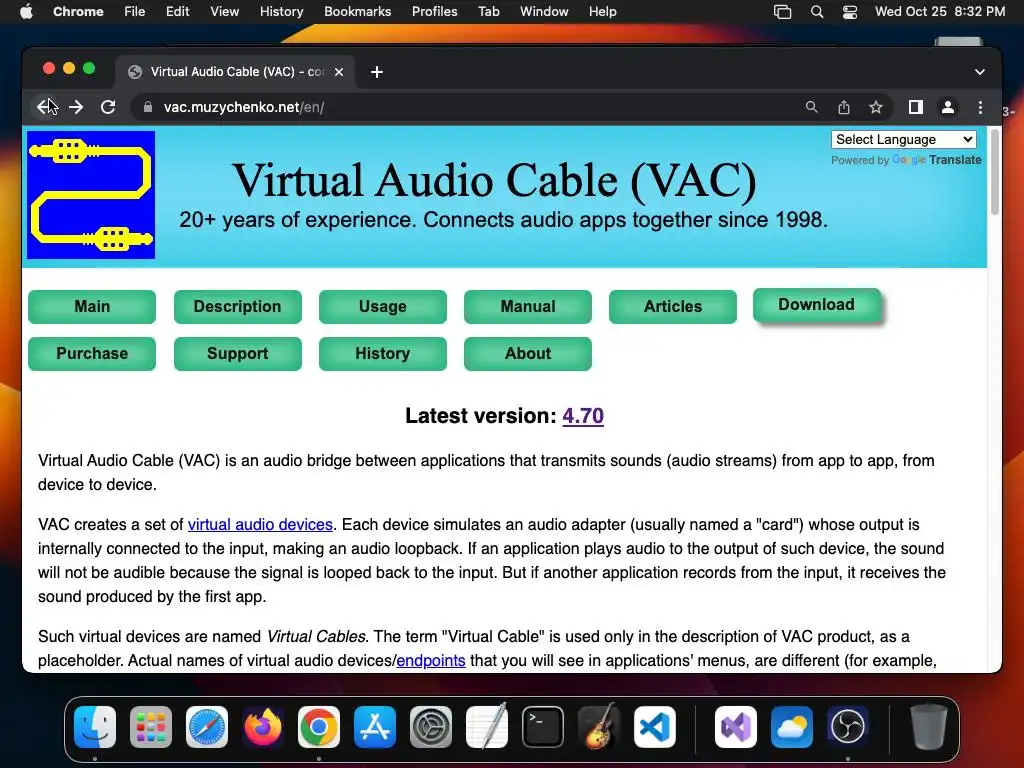Open the Purchase page button

coord(92,354)
